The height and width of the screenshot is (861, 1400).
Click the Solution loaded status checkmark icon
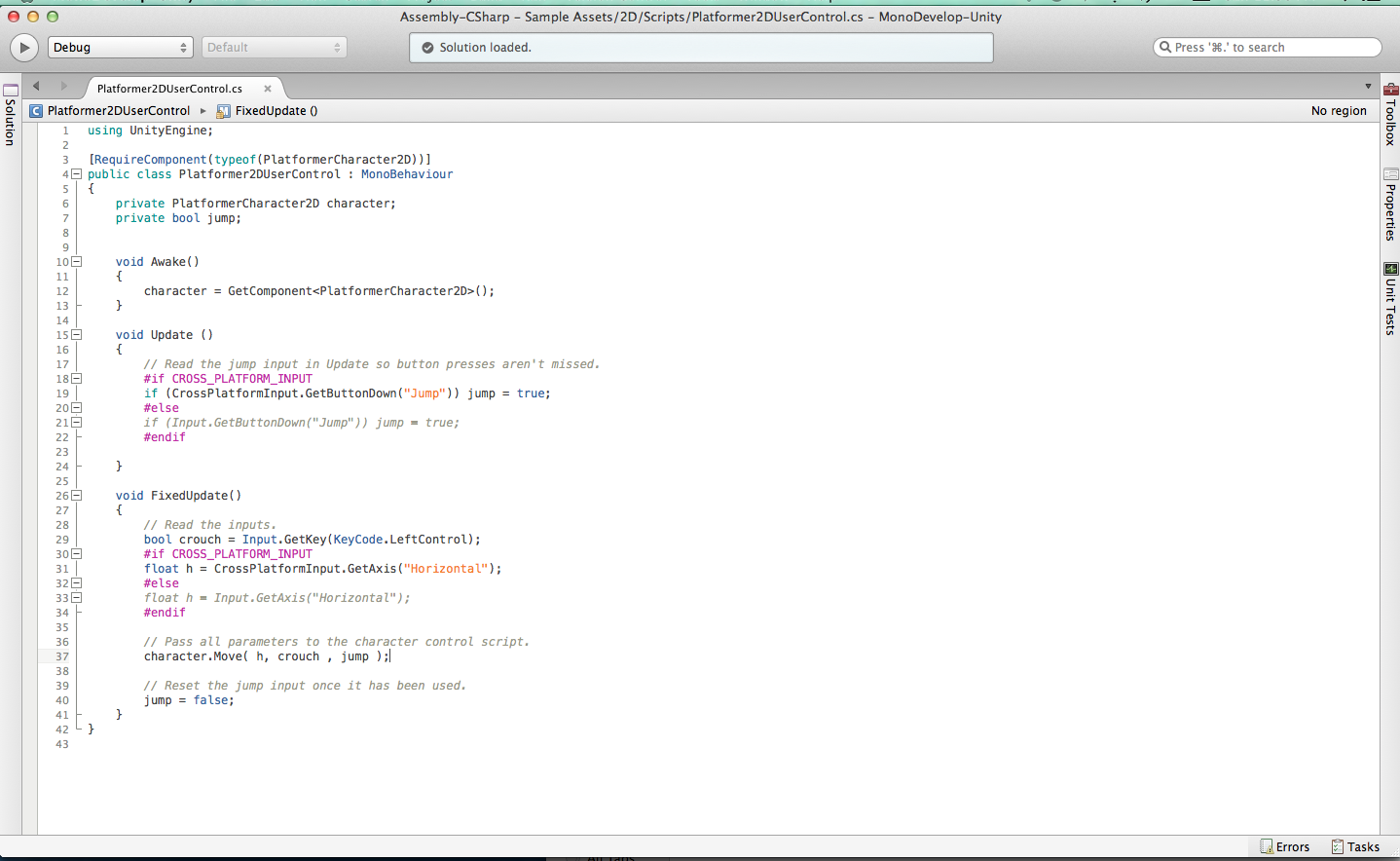[x=427, y=48]
